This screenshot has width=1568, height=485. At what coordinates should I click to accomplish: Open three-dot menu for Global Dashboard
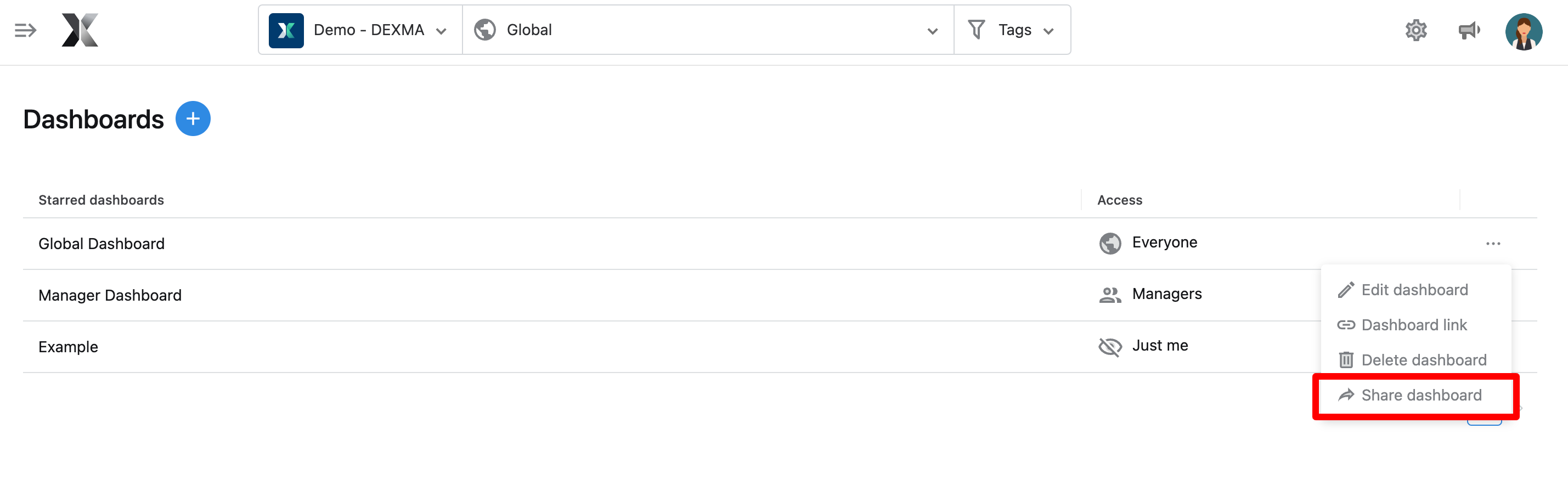[x=1492, y=244]
